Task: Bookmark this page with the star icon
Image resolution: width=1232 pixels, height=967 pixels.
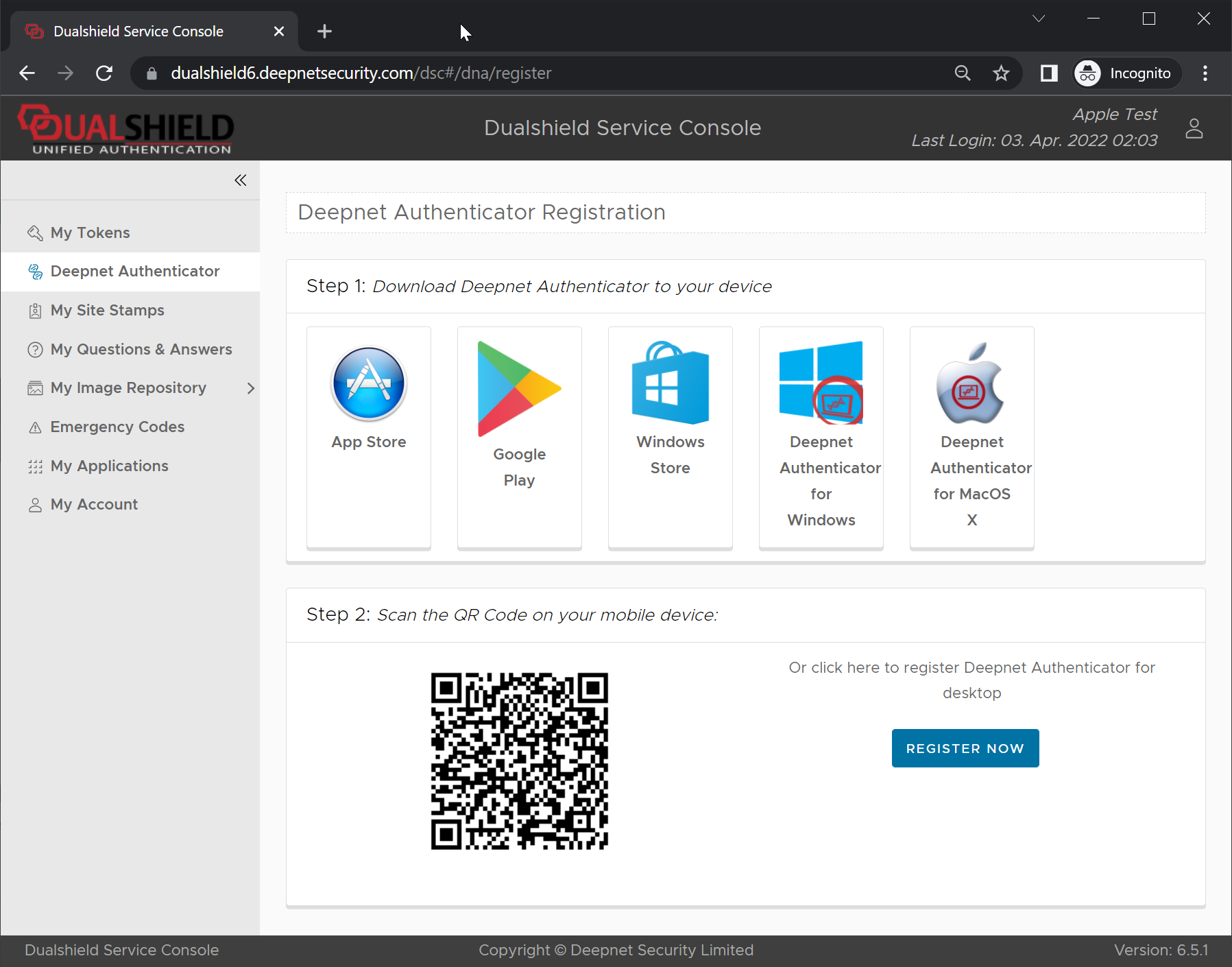Action: point(1001,73)
